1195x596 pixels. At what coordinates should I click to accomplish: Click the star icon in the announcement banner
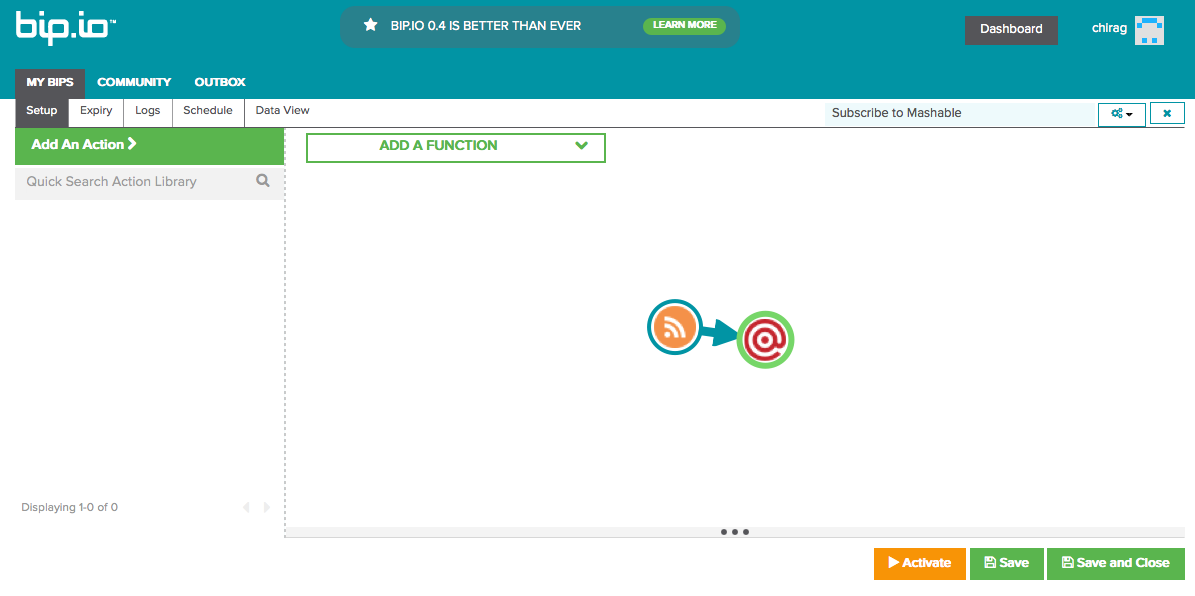tap(370, 25)
